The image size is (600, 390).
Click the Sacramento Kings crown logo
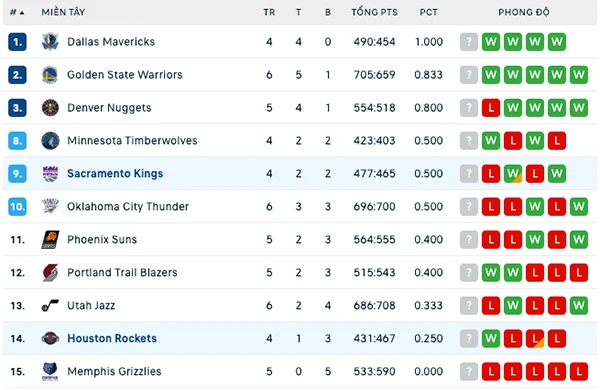click(x=50, y=173)
